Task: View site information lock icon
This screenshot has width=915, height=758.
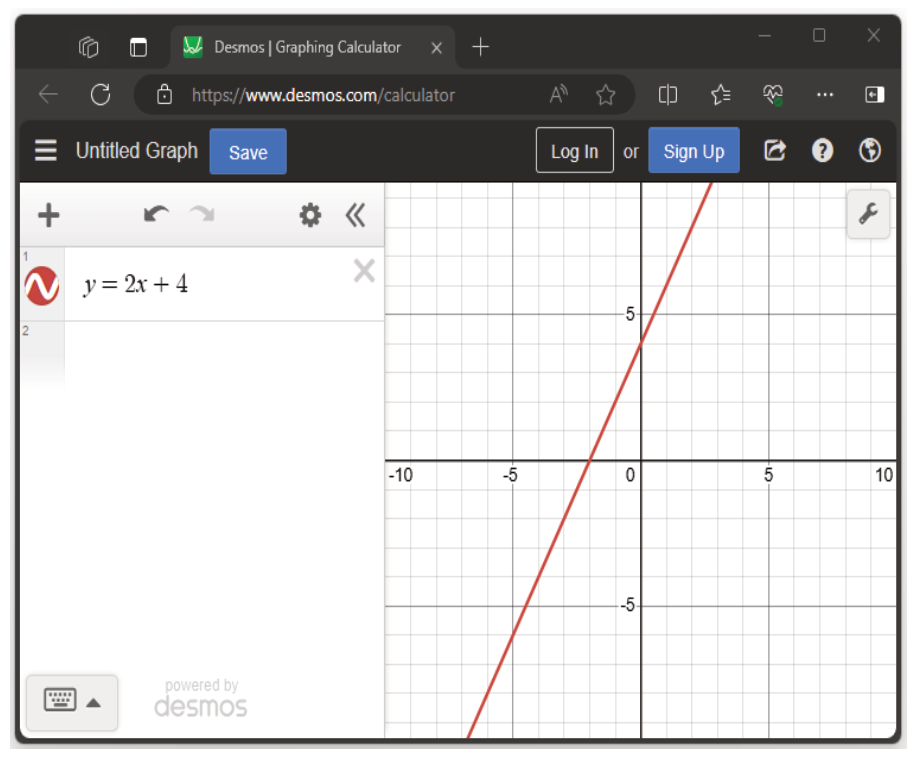Action: click(165, 94)
